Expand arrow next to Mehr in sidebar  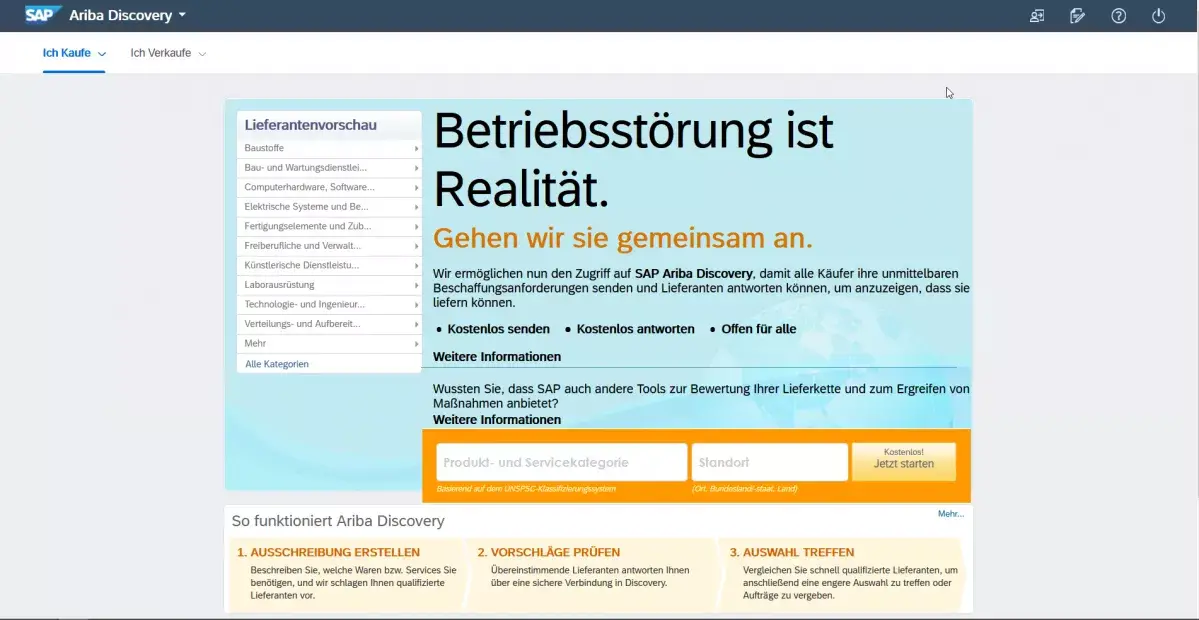416,344
